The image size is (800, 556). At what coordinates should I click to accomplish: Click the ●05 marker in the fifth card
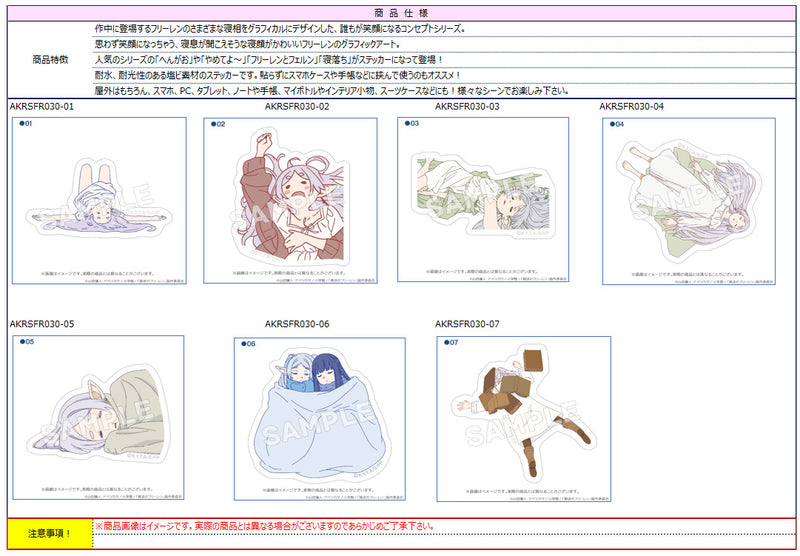27,342
